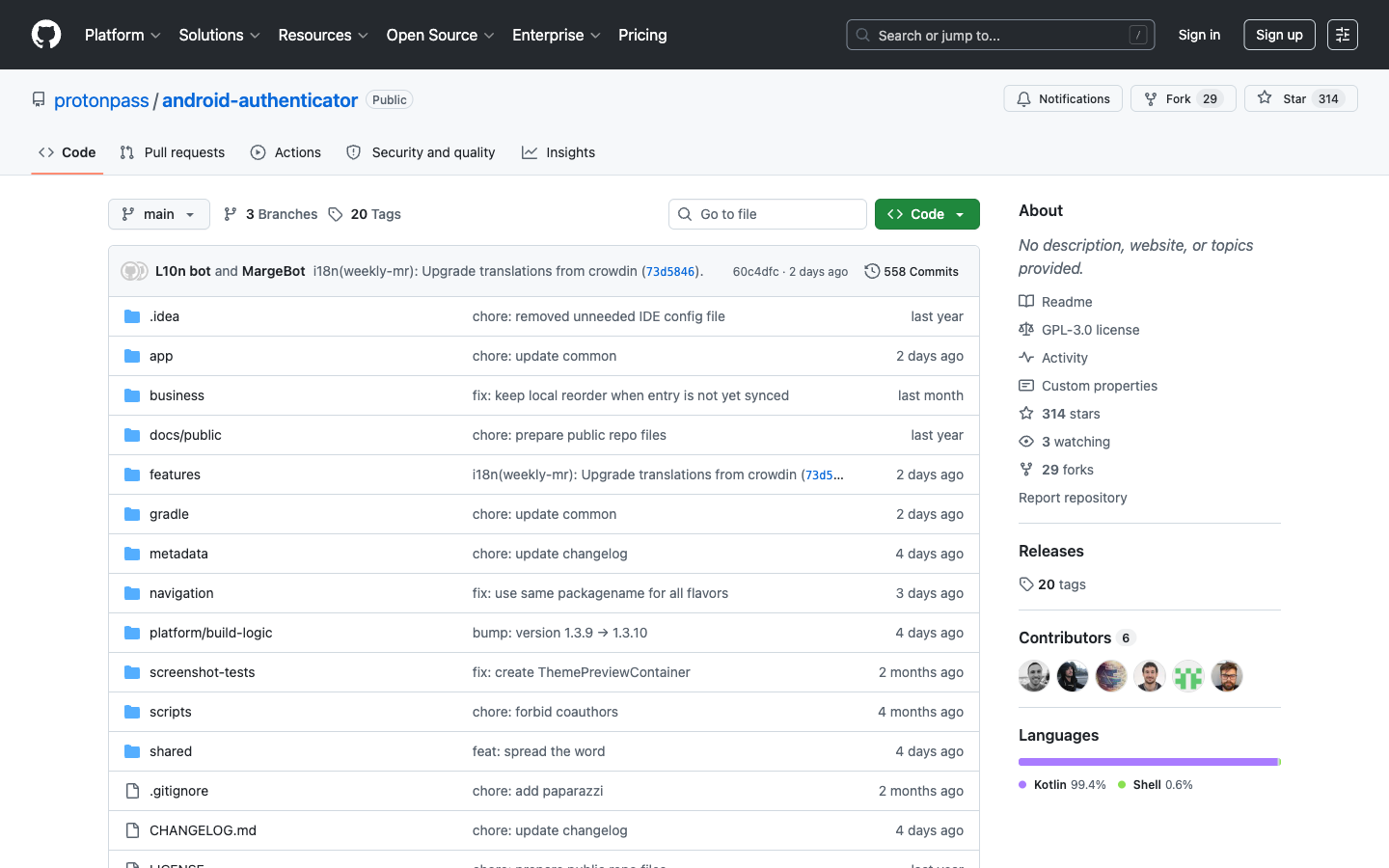Click the navigation folder icon
The image size is (1389, 868).
point(132,593)
